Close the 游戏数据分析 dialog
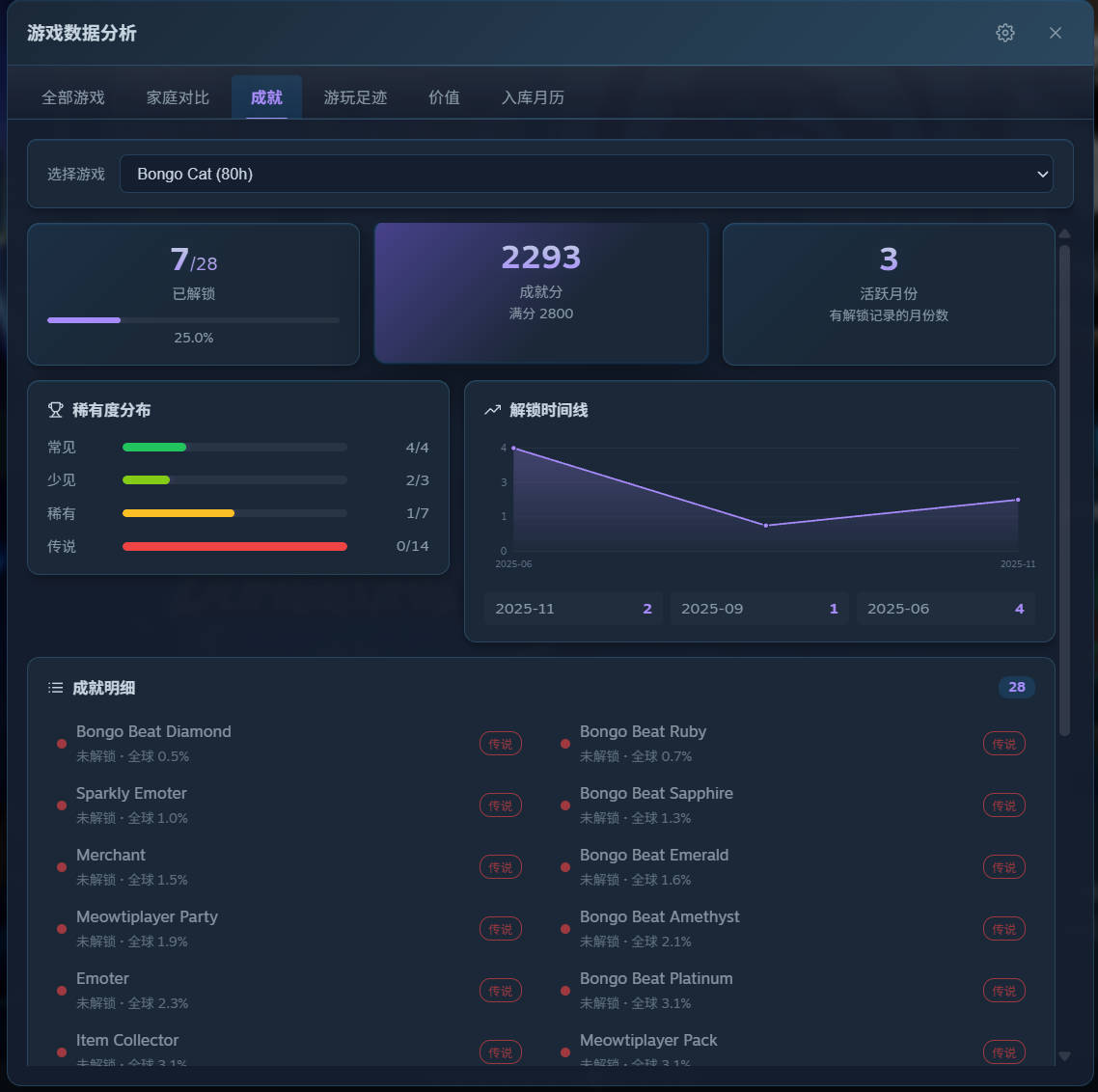This screenshot has height=1092, width=1098. point(1056,33)
